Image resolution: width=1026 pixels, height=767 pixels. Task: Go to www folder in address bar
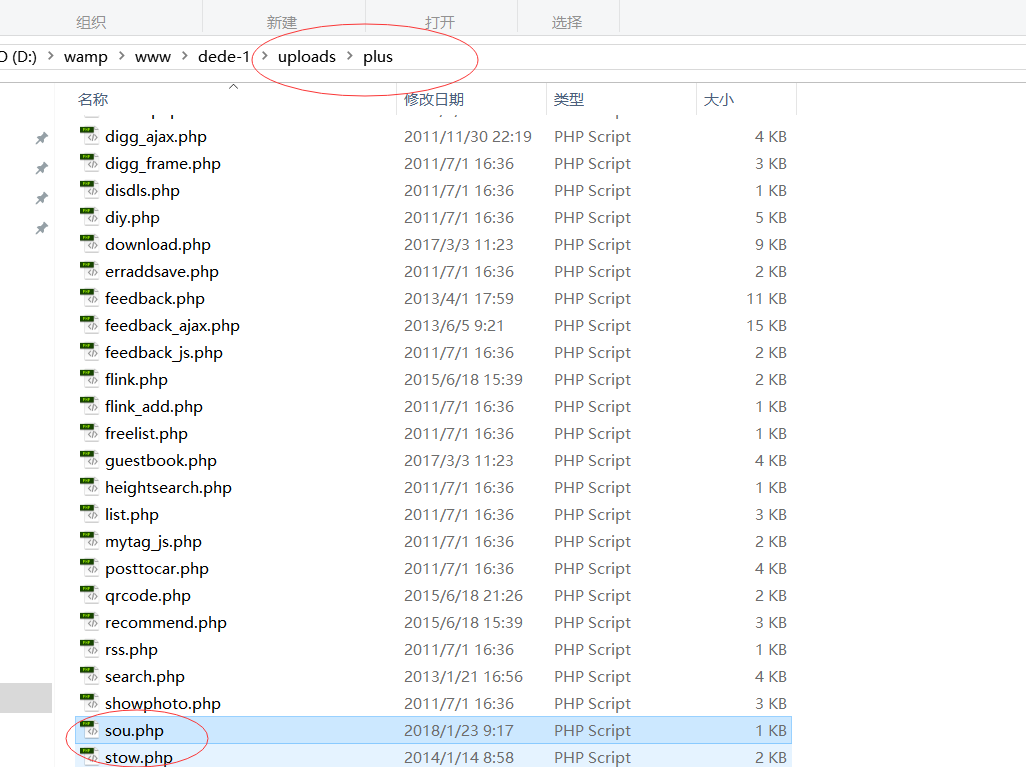(x=153, y=57)
